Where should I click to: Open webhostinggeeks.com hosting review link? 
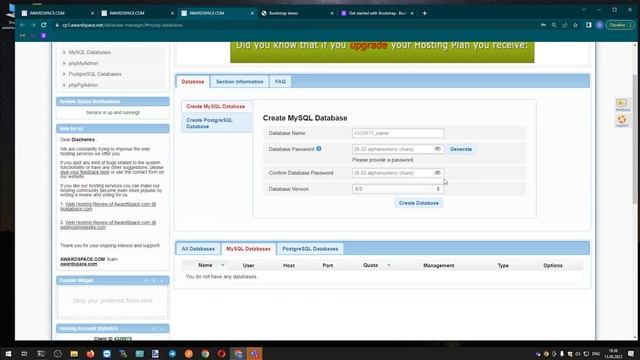click(108, 224)
